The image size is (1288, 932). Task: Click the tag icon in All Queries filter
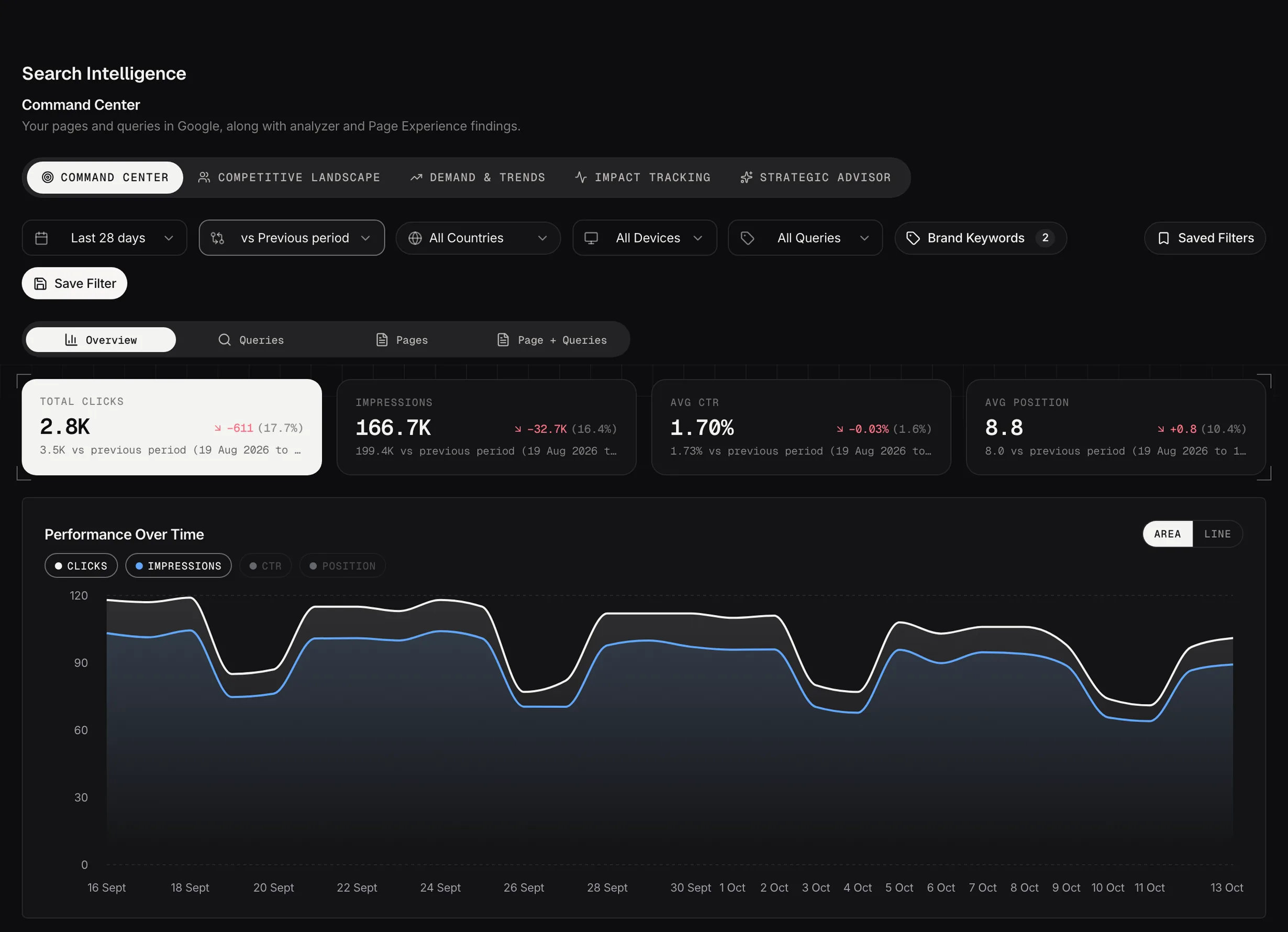(747, 238)
